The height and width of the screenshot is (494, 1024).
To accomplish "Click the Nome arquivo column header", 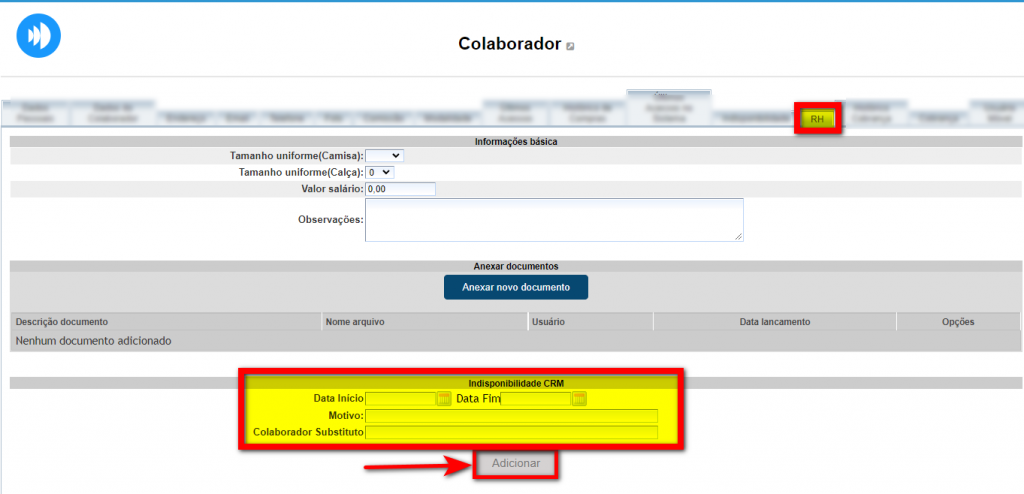I will (x=355, y=322).
